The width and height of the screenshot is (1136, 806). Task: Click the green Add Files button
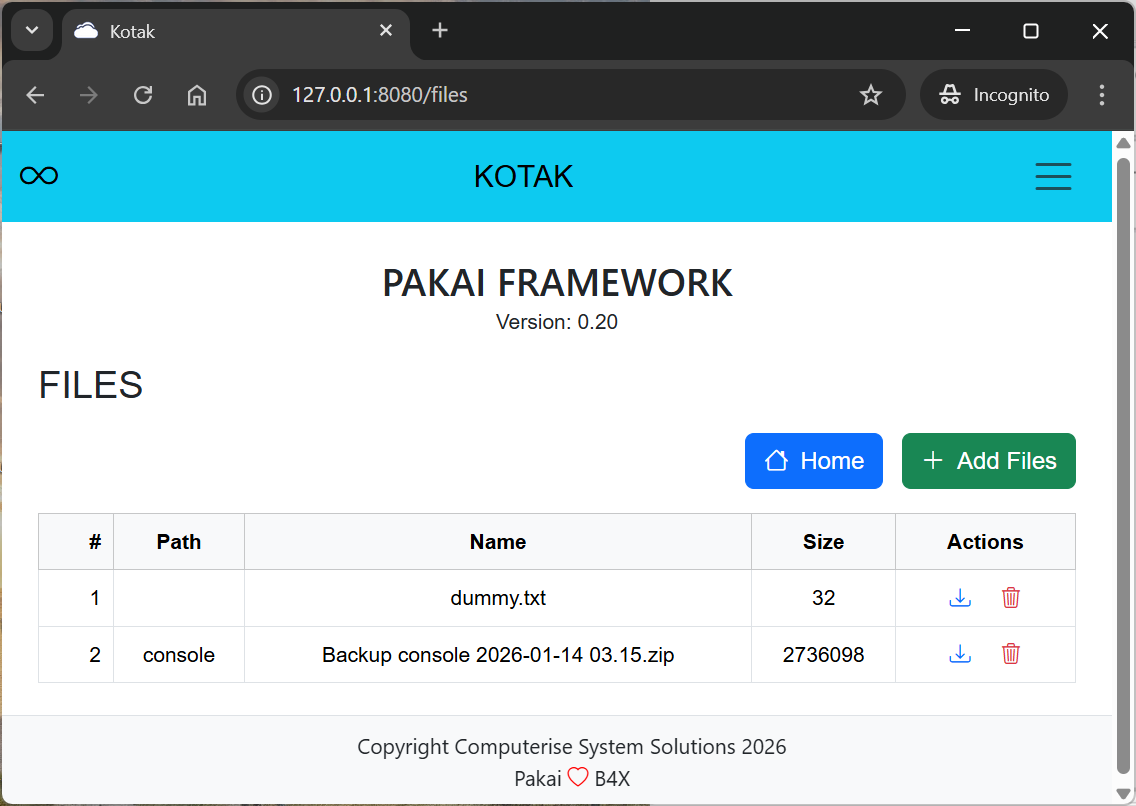(x=988, y=461)
